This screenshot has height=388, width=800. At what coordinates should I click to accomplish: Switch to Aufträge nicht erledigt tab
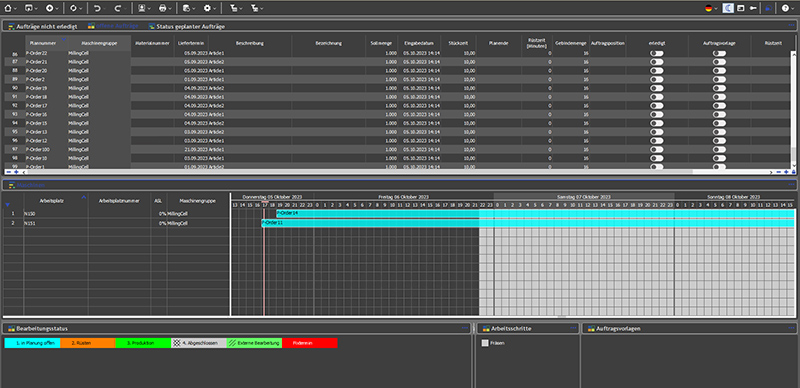tap(43, 26)
